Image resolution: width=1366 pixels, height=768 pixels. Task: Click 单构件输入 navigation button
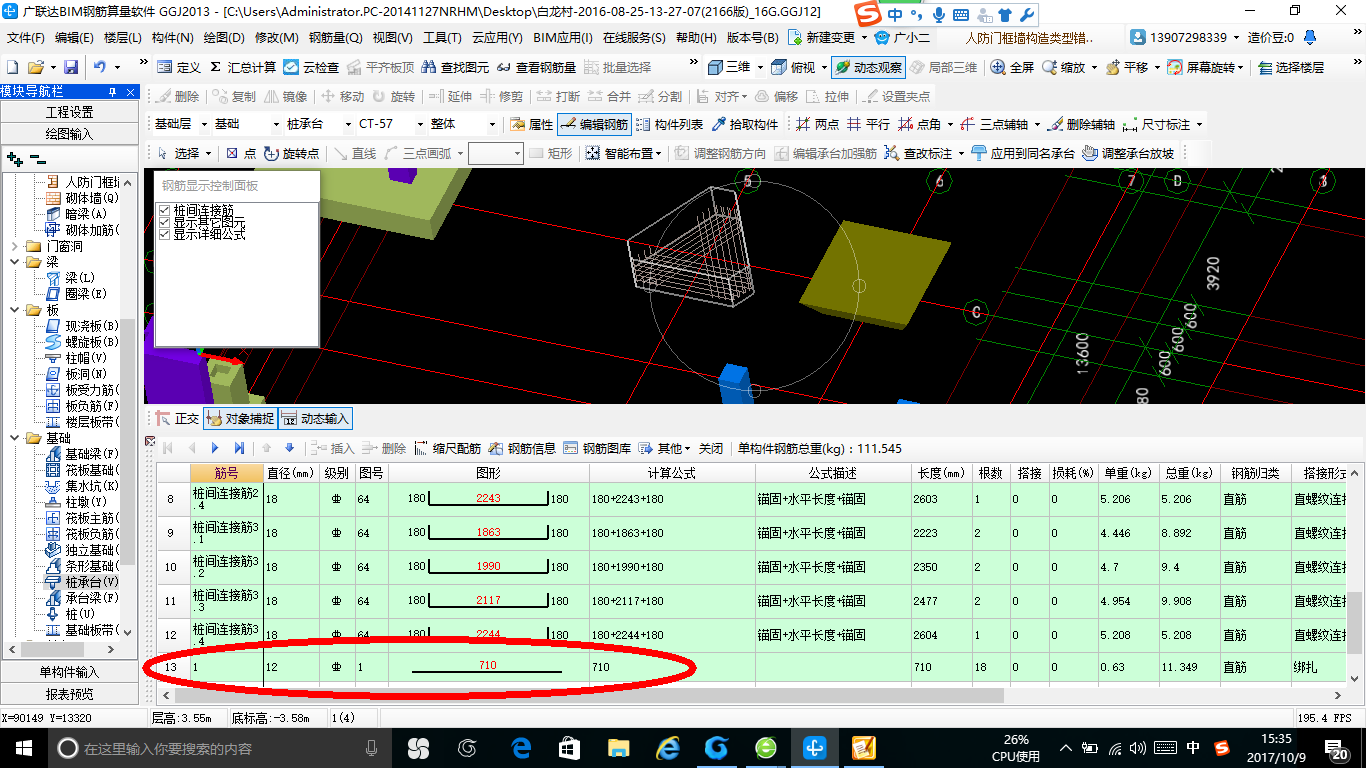pos(70,672)
